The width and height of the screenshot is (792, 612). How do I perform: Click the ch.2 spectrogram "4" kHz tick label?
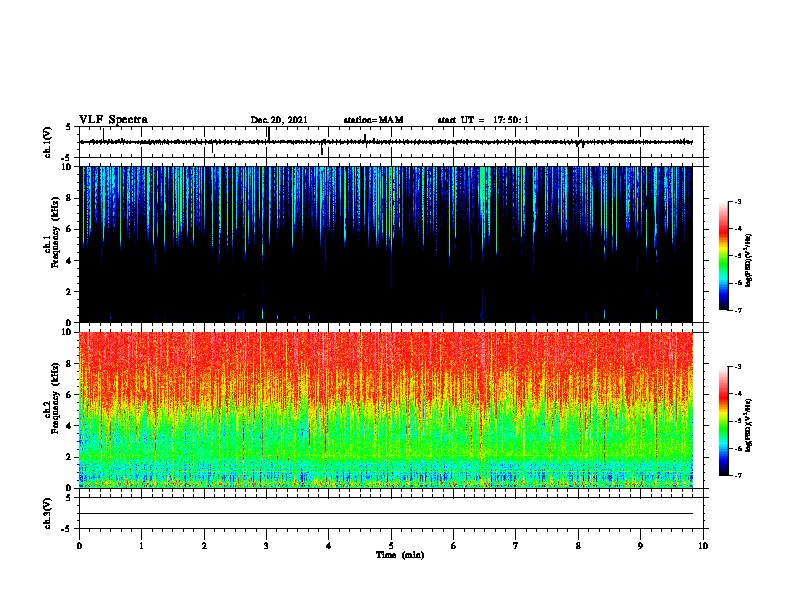70,426
